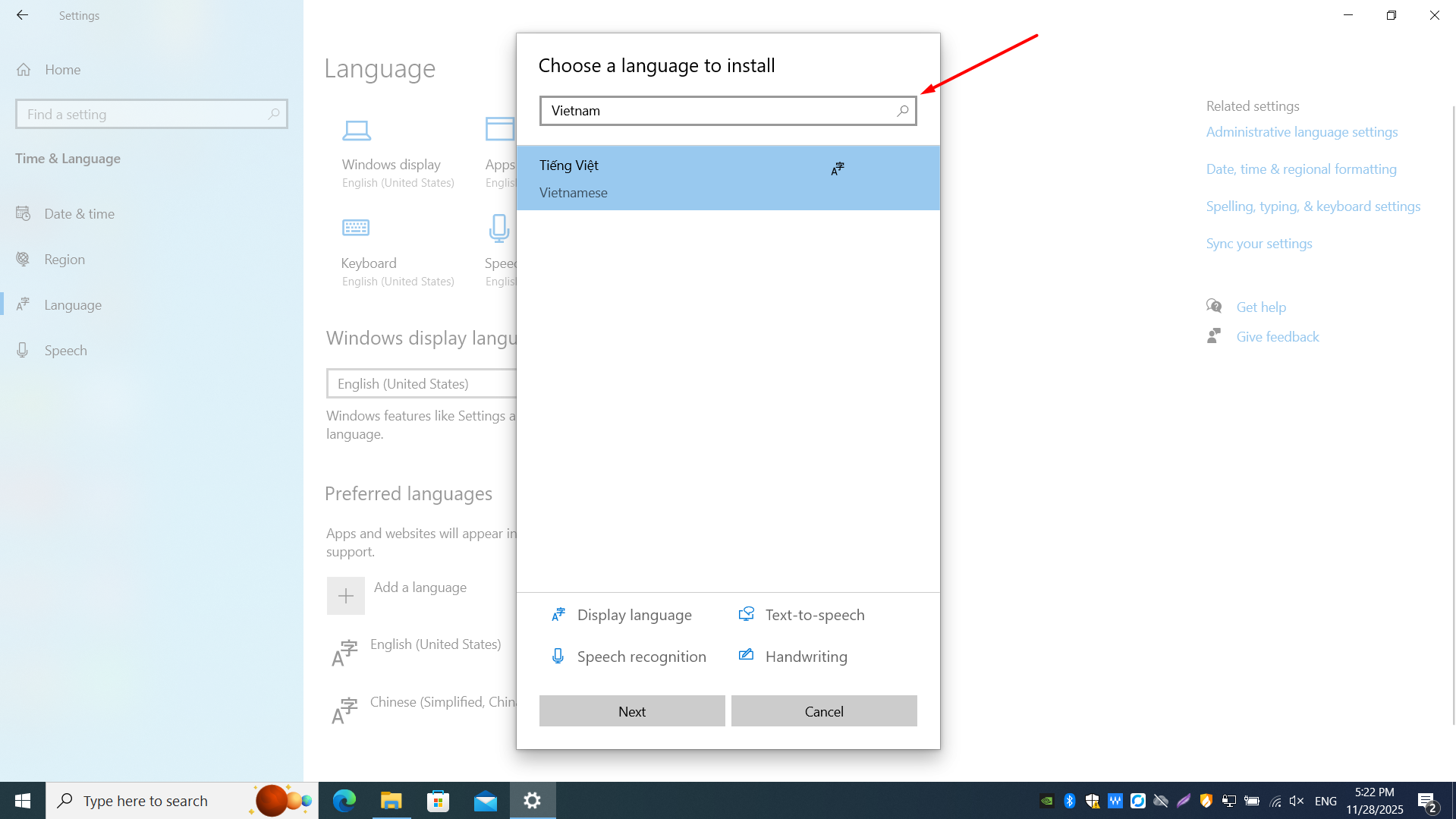The image size is (1456, 819).
Task: Open Microsoft Store from taskbar
Action: coord(438,801)
